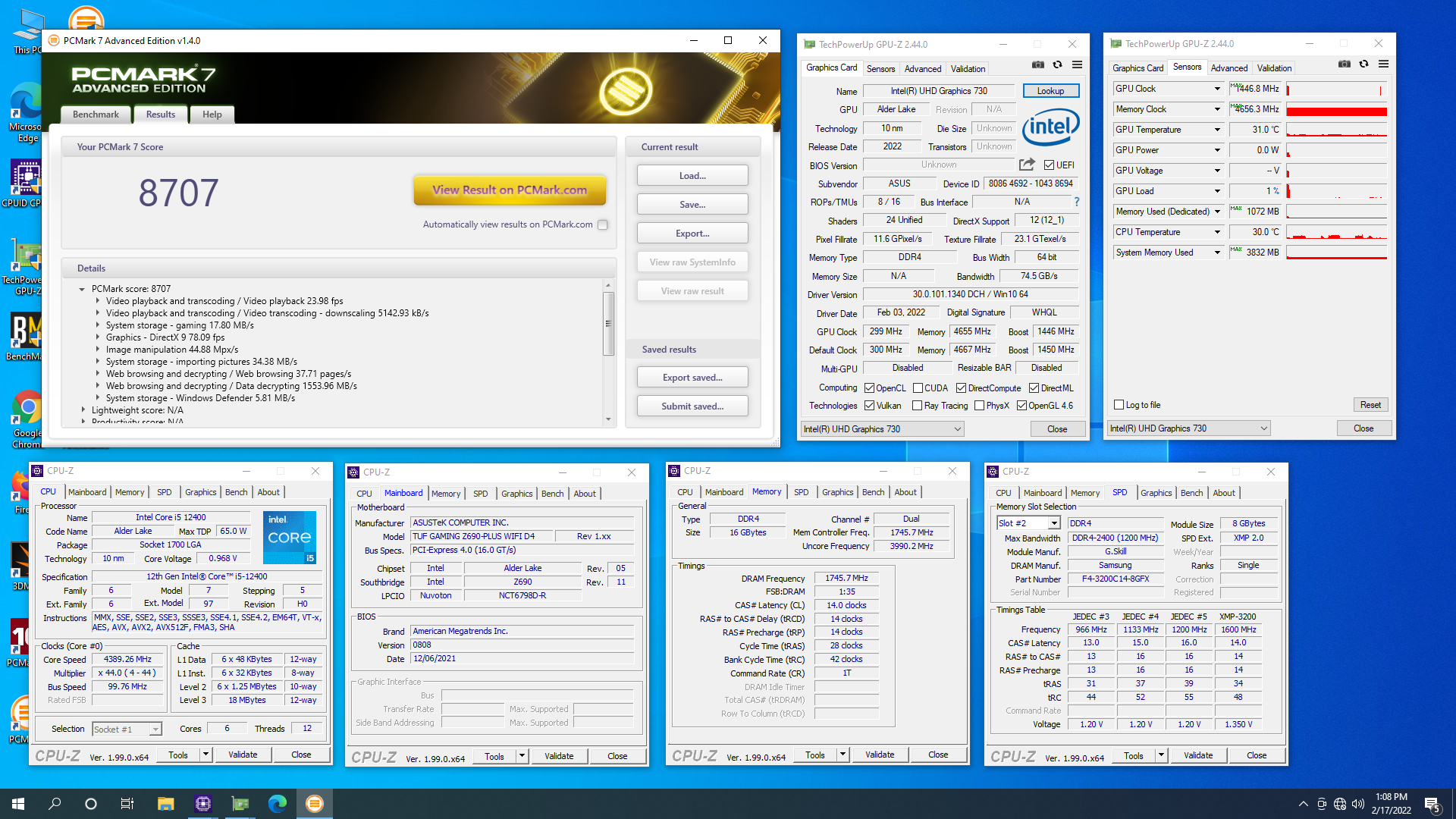Open the Memory Clock sensor dropdown
Screen dimensions: 1456x819
point(1217,109)
